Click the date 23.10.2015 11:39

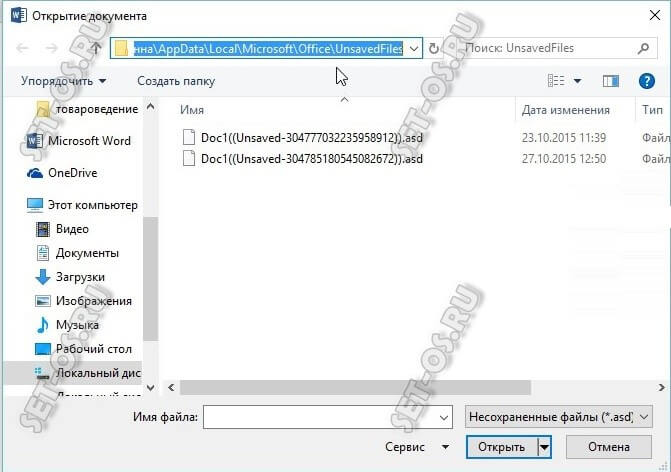click(x=564, y=137)
